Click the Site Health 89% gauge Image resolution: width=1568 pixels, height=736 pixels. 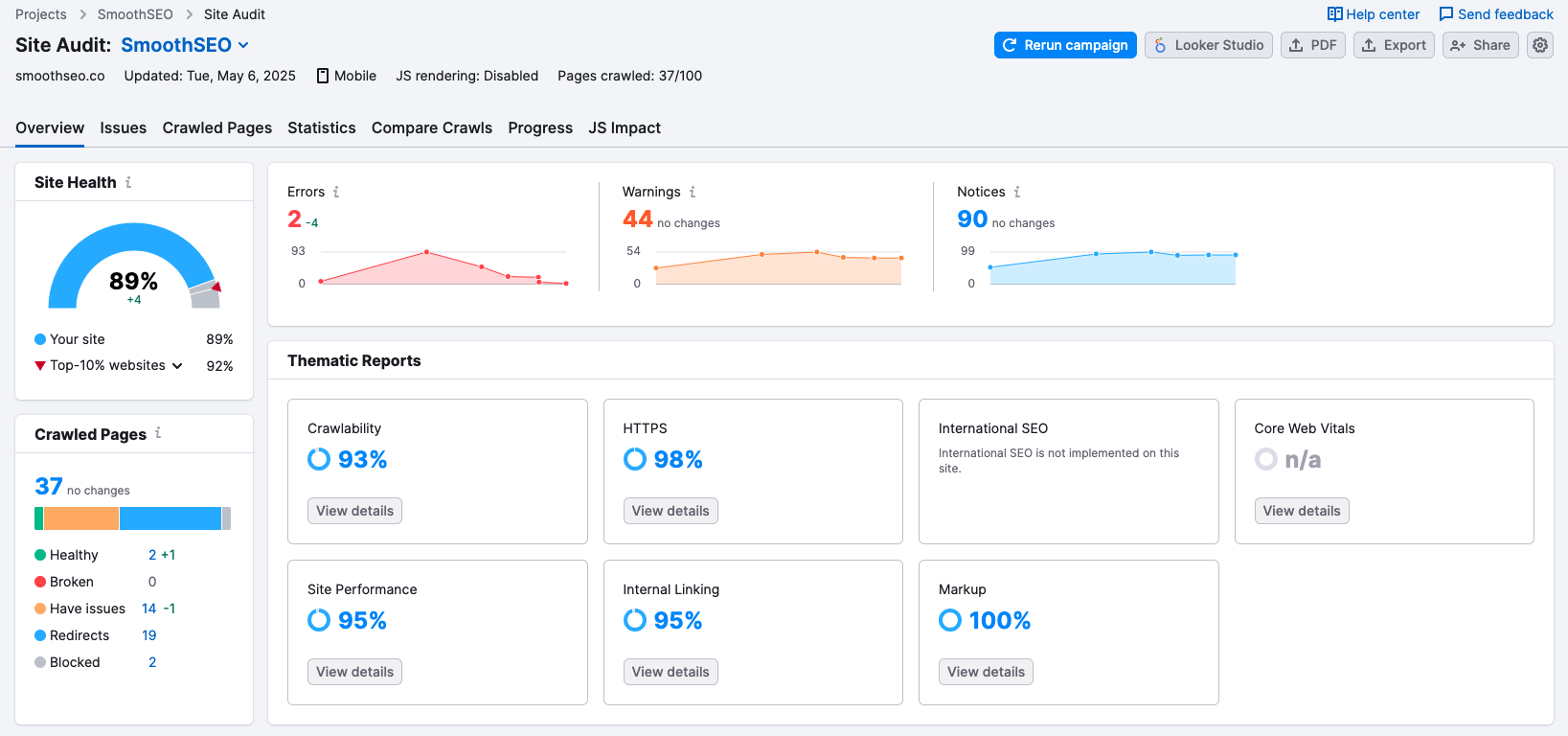[134, 266]
